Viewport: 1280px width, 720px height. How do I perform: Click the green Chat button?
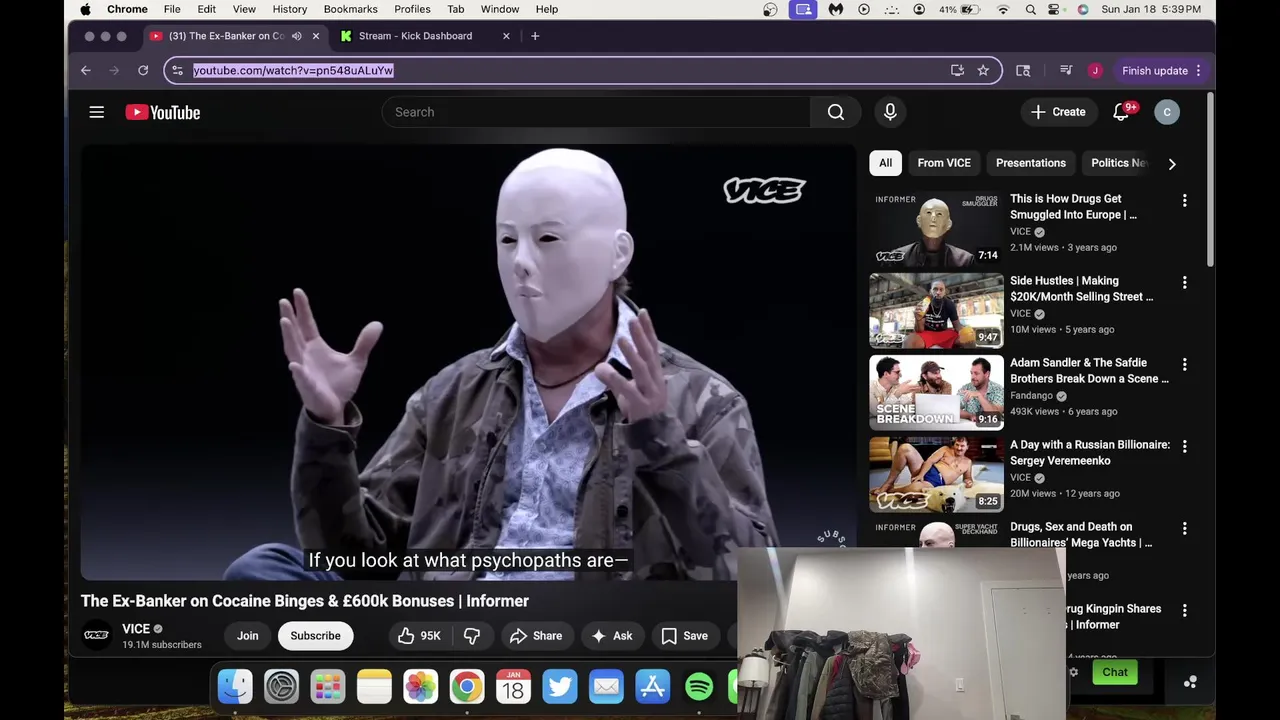[1115, 672]
